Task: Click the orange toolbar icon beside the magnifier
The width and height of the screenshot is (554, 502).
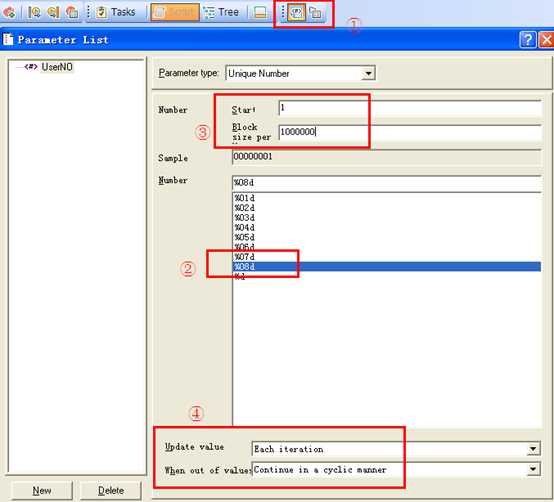Action: (53, 12)
